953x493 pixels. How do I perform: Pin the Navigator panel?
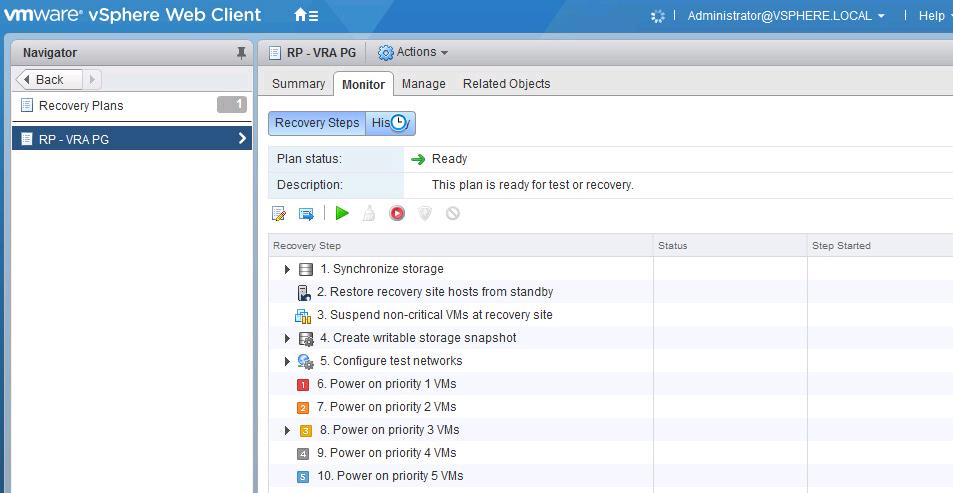point(241,53)
